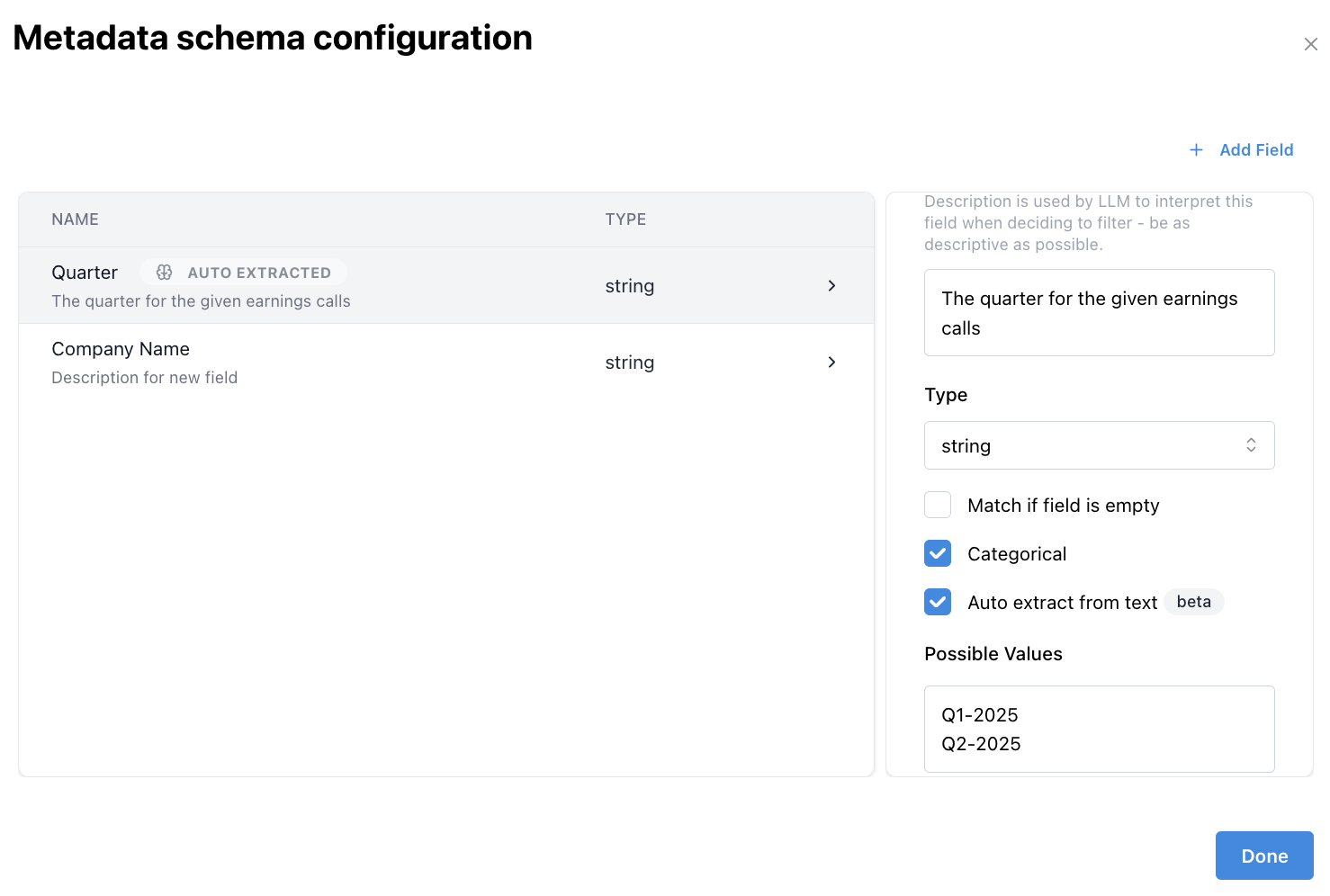Image resolution: width=1330 pixels, height=896 pixels.
Task: Expand the Quarter row chevron
Action: click(831, 285)
